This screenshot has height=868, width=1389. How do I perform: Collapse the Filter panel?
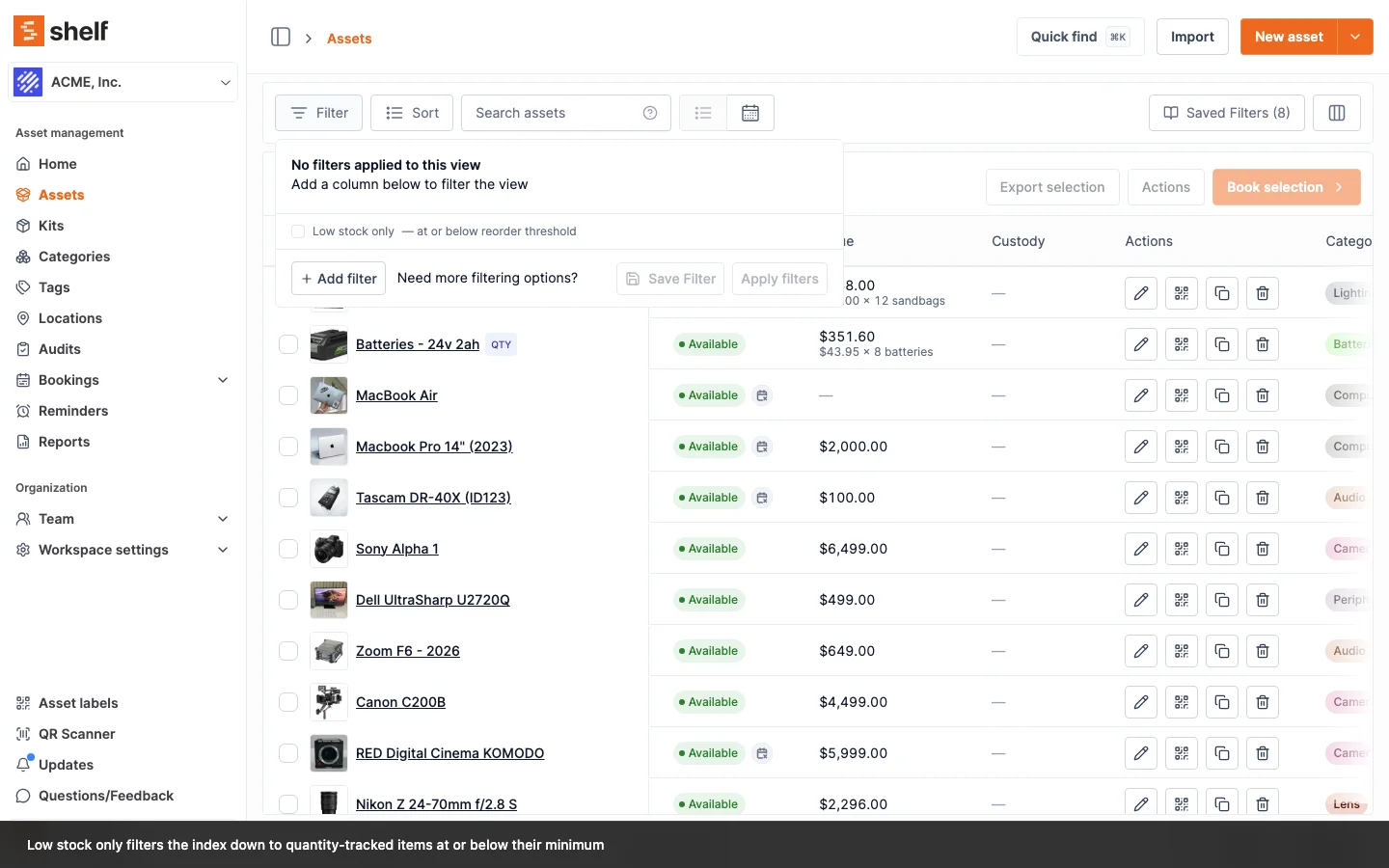[319, 113]
